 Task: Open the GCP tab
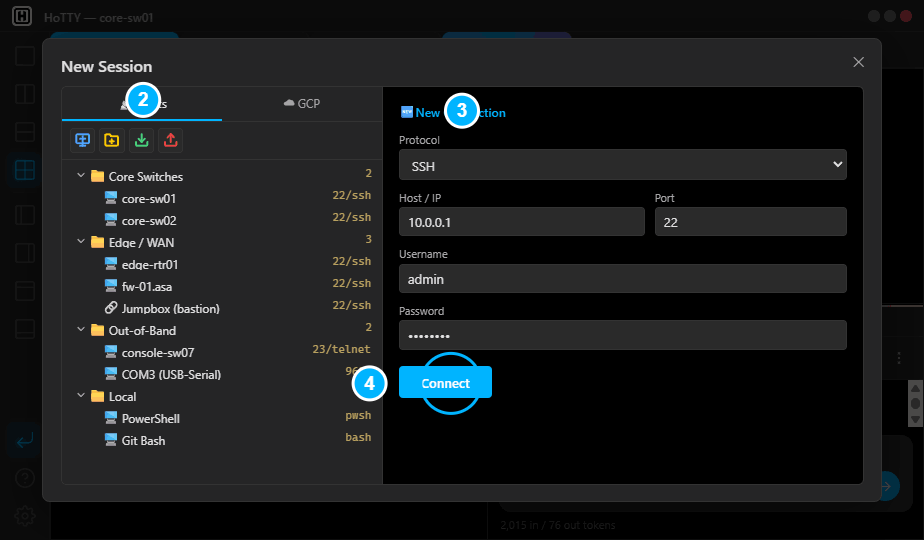(x=302, y=104)
